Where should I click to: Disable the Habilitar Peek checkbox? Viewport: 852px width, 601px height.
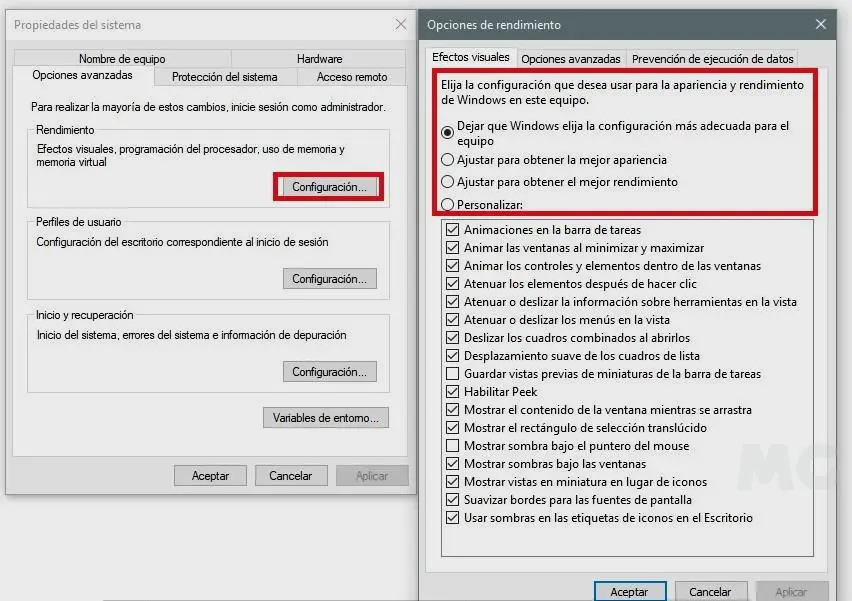[452, 391]
